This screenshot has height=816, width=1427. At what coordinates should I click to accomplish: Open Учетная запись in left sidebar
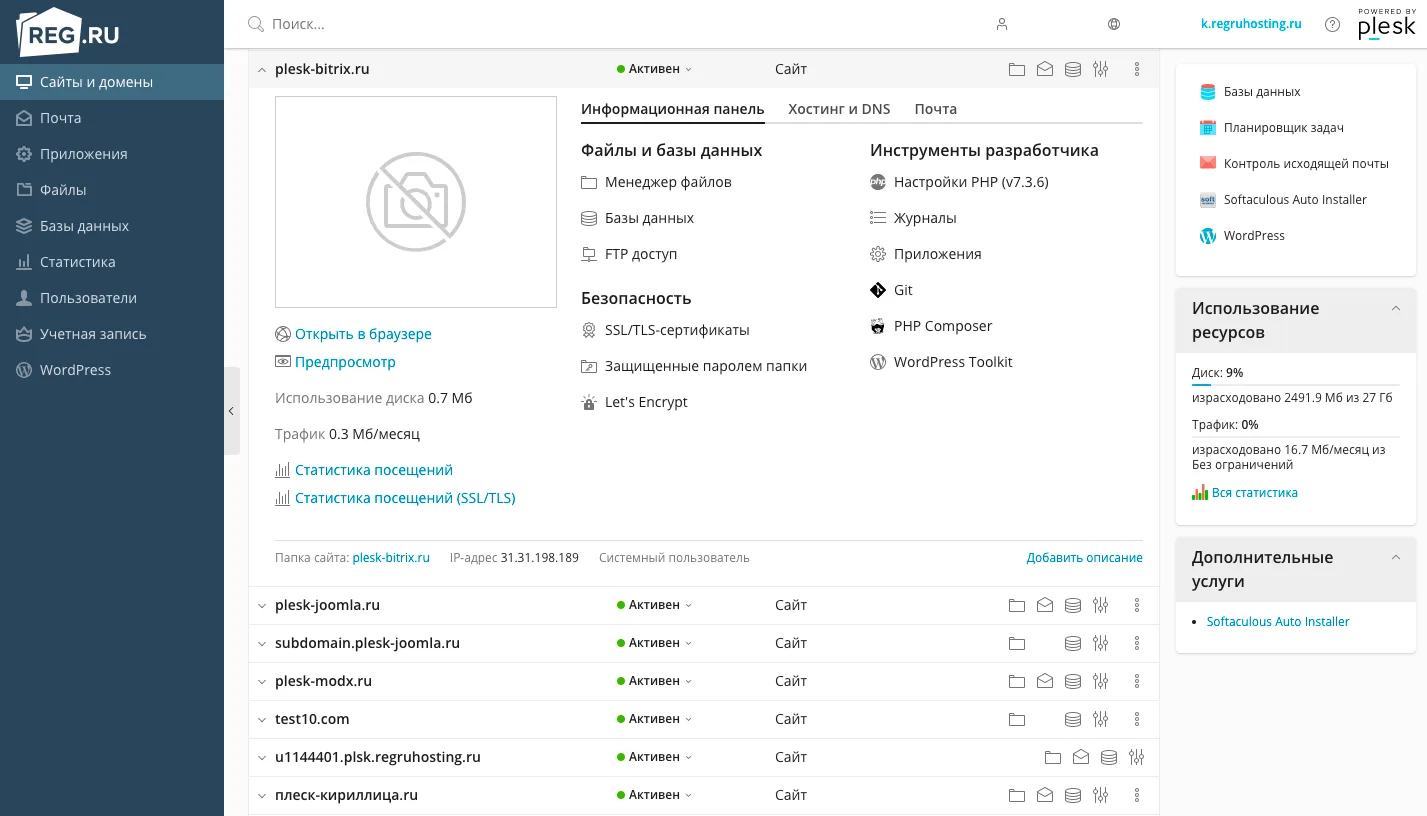tap(112, 334)
